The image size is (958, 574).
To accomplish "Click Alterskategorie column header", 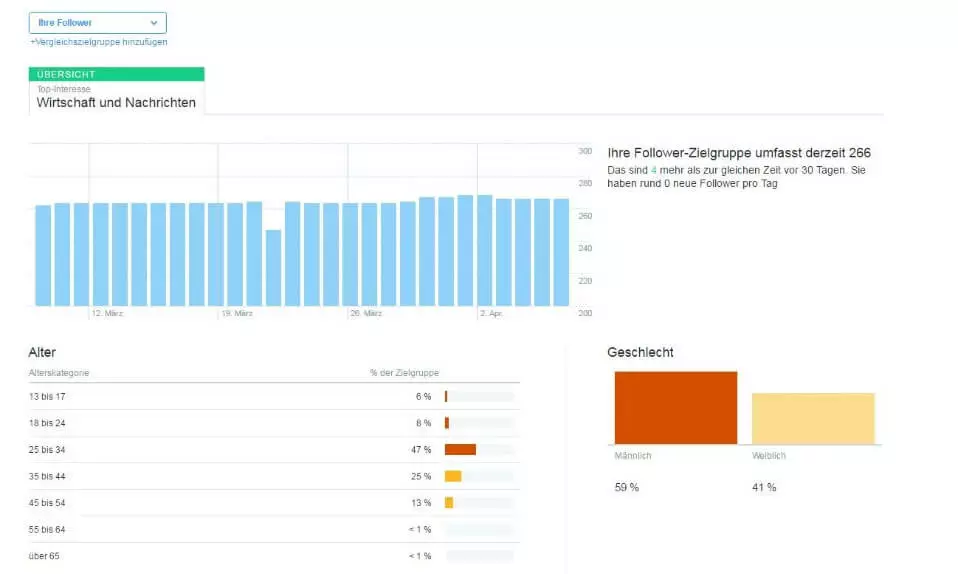I will pyautogui.click(x=59, y=373).
